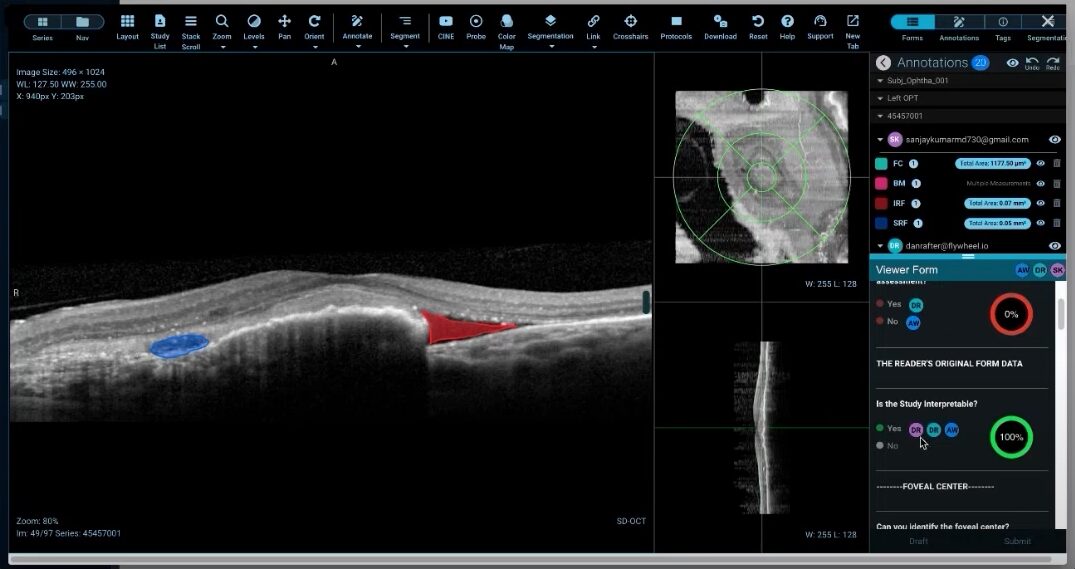Select Yes for Is the Study Interpretable
1075x569 pixels.
click(x=880, y=428)
